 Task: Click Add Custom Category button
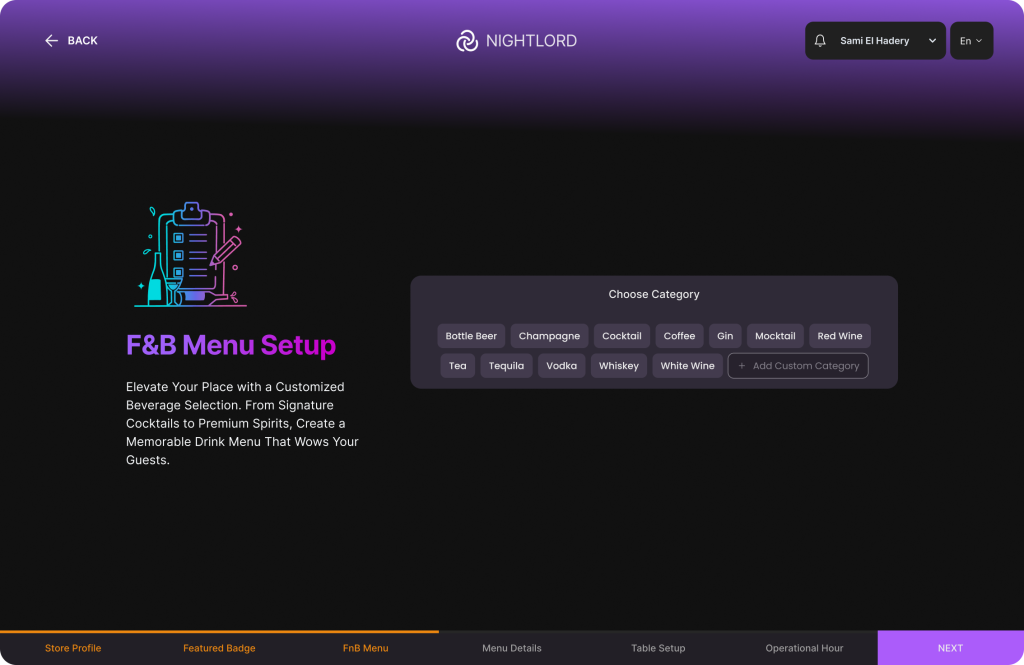click(x=798, y=366)
